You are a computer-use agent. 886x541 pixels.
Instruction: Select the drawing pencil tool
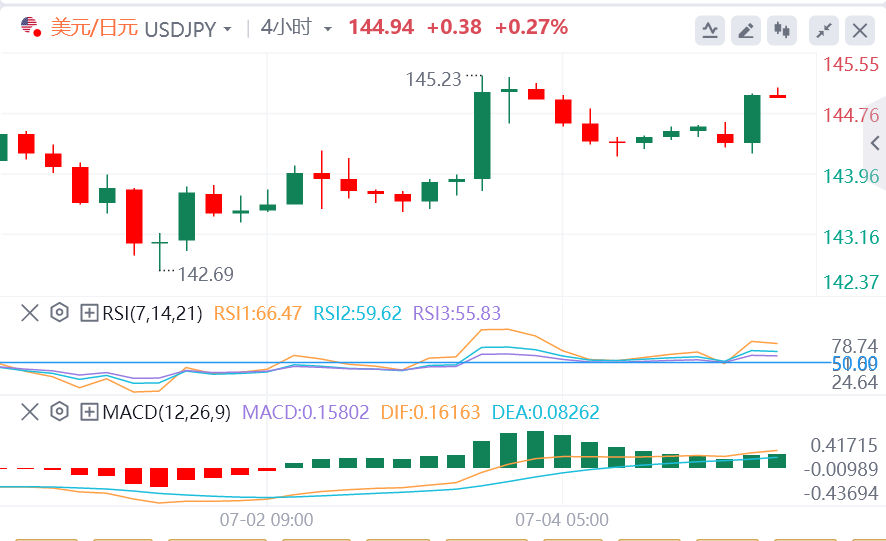(x=746, y=30)
